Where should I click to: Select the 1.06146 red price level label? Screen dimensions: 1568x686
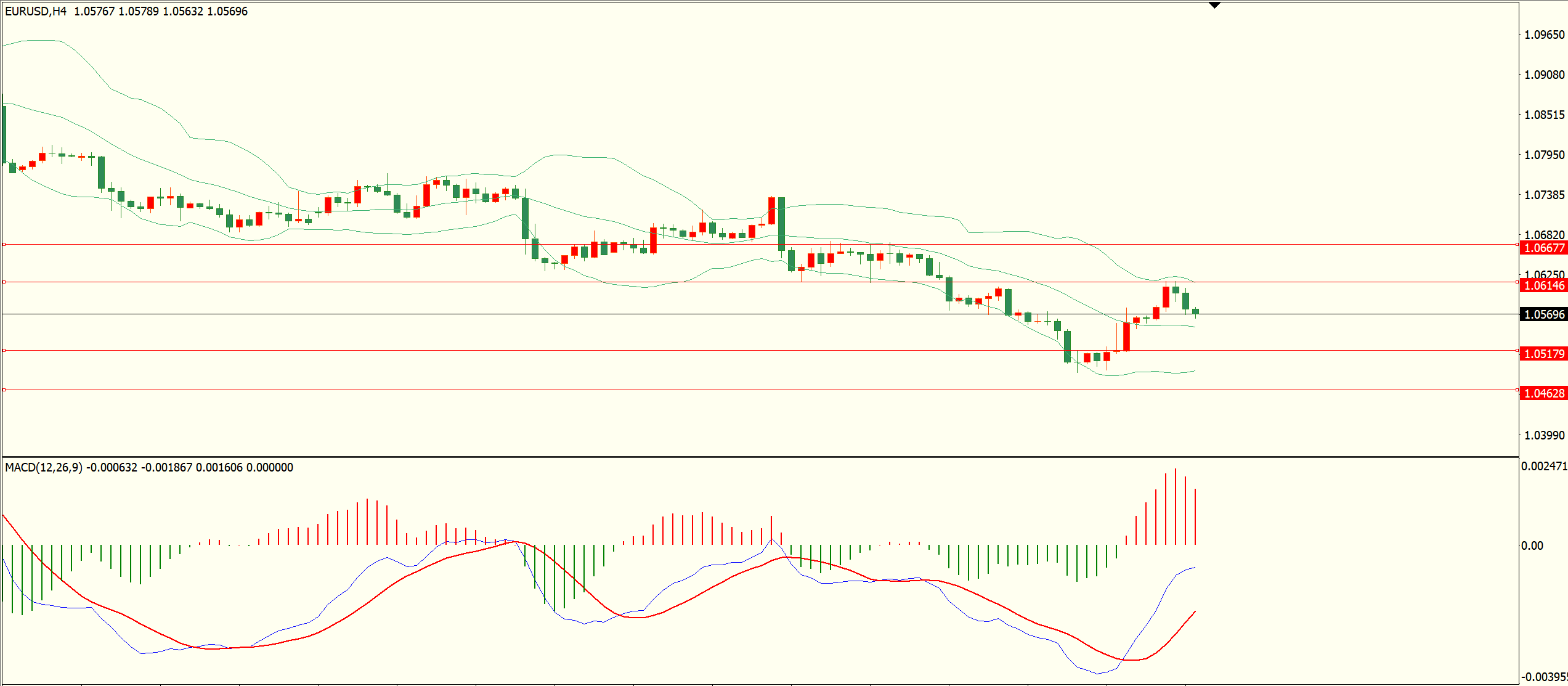click(1543, 285)
